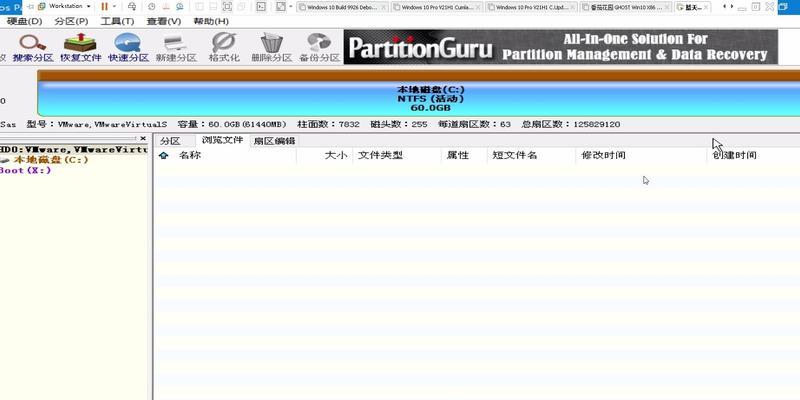Click the 删除分区 delete partition trash icon
The width and height of the screenshot is (800, 400).
pyautogui.click(x=272, y=47)
